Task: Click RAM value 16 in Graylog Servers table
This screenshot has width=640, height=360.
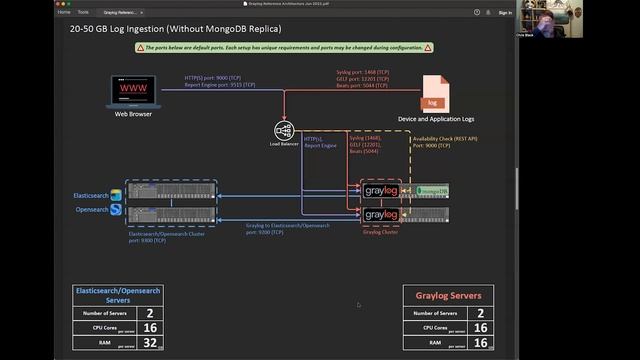Action: point(480,342)
